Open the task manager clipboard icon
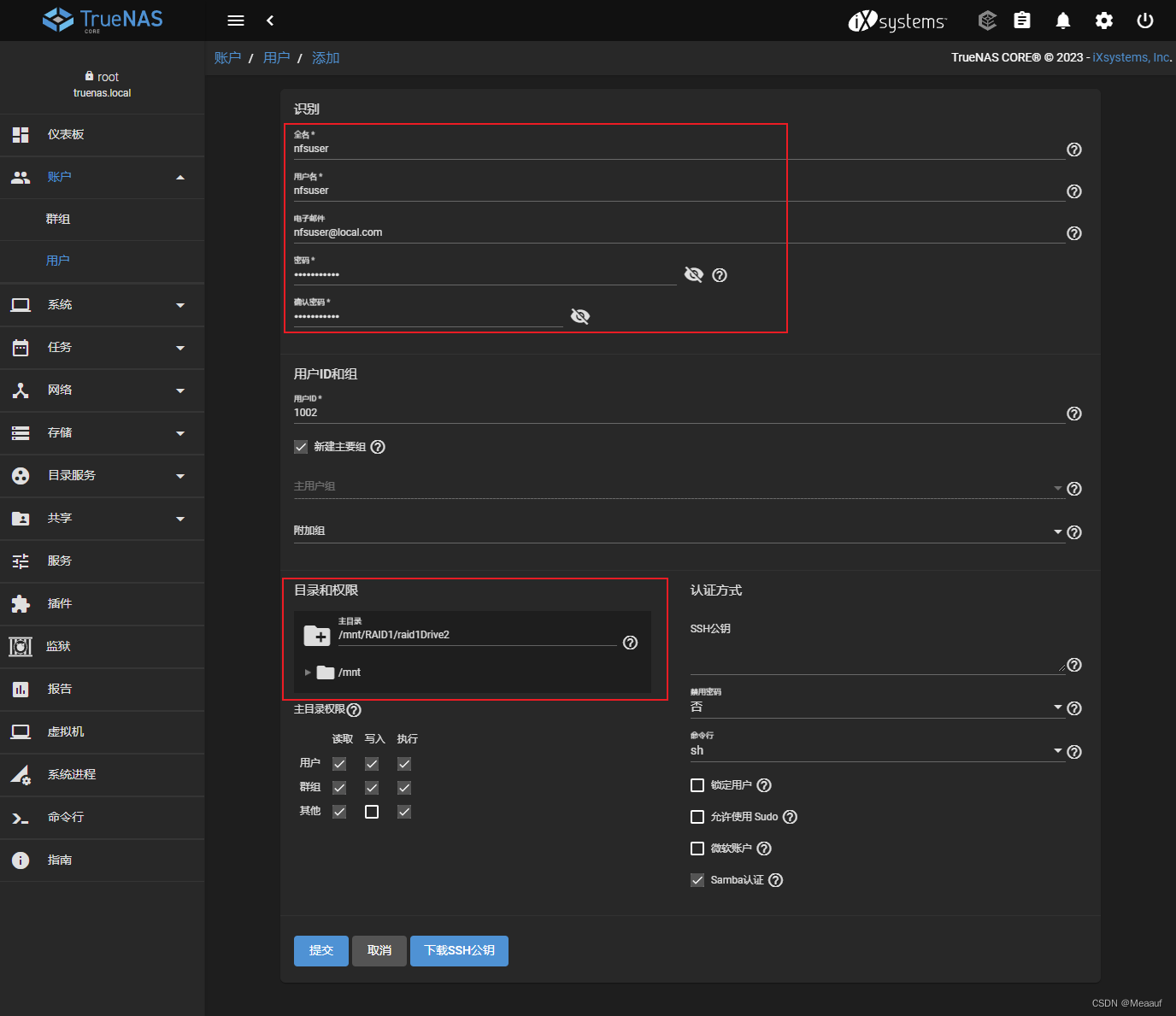1176x1016 pixels. [x=1022, y=21]
